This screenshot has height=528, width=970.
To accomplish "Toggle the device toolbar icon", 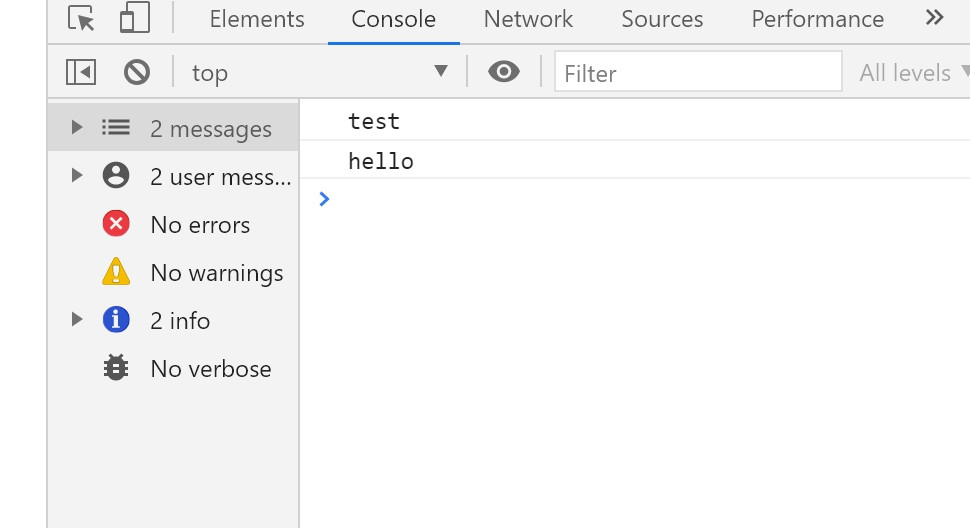I will click(x=134, y=19).
